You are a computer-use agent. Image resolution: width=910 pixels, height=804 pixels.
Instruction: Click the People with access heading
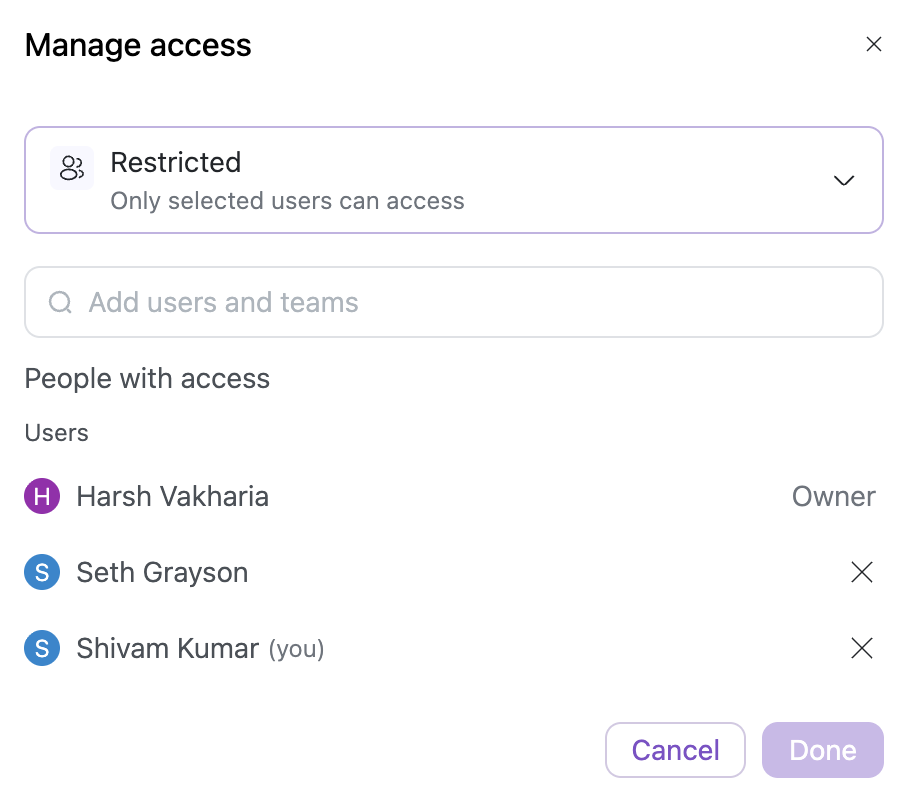click(x=147, y=379)
